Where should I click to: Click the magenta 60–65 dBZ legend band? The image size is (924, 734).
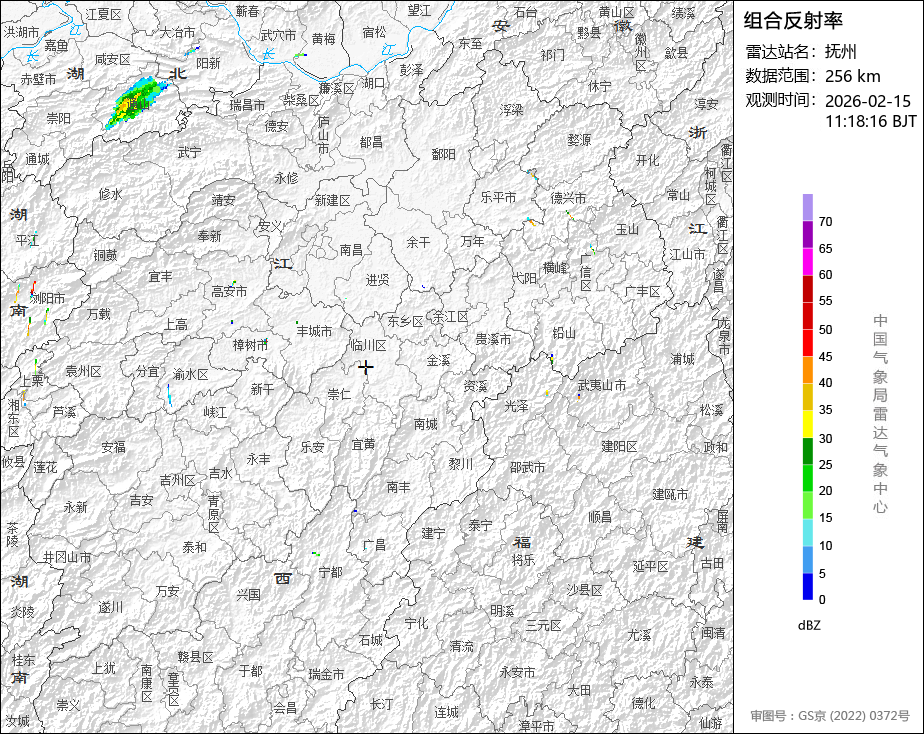pyautogui.click(x=807, y=262)
